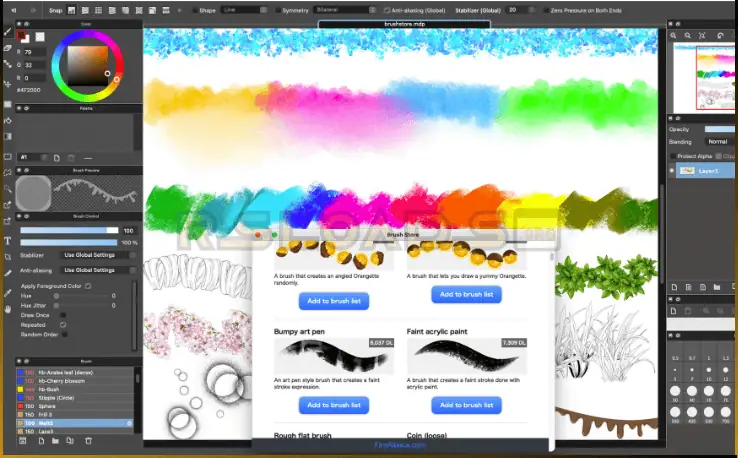Click the transparent color swatch icon
The image size is (738, 458).
[x=41, y=36]
